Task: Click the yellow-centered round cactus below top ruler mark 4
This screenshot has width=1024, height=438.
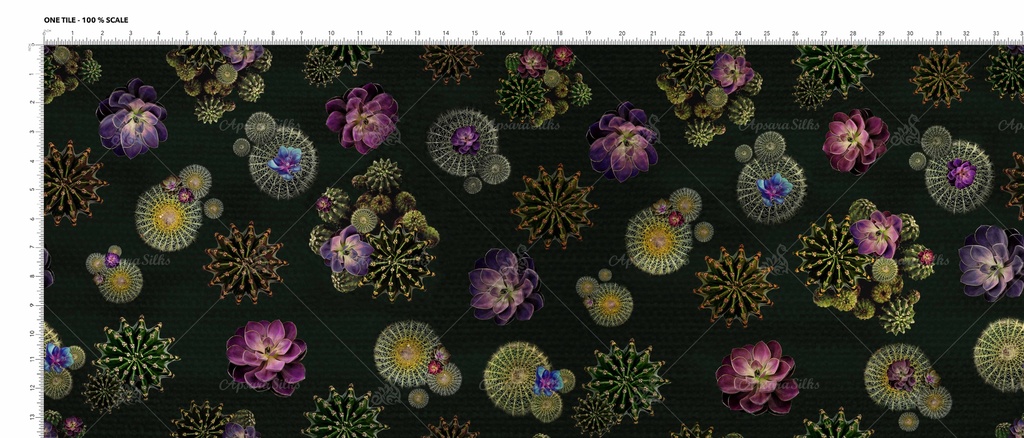Action: pos(167,217)
